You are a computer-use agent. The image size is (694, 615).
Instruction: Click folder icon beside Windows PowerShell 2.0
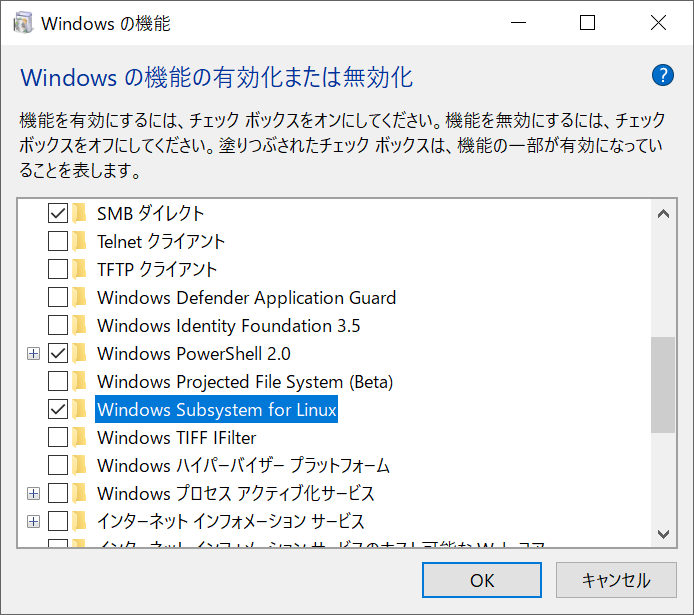[79, 353]
